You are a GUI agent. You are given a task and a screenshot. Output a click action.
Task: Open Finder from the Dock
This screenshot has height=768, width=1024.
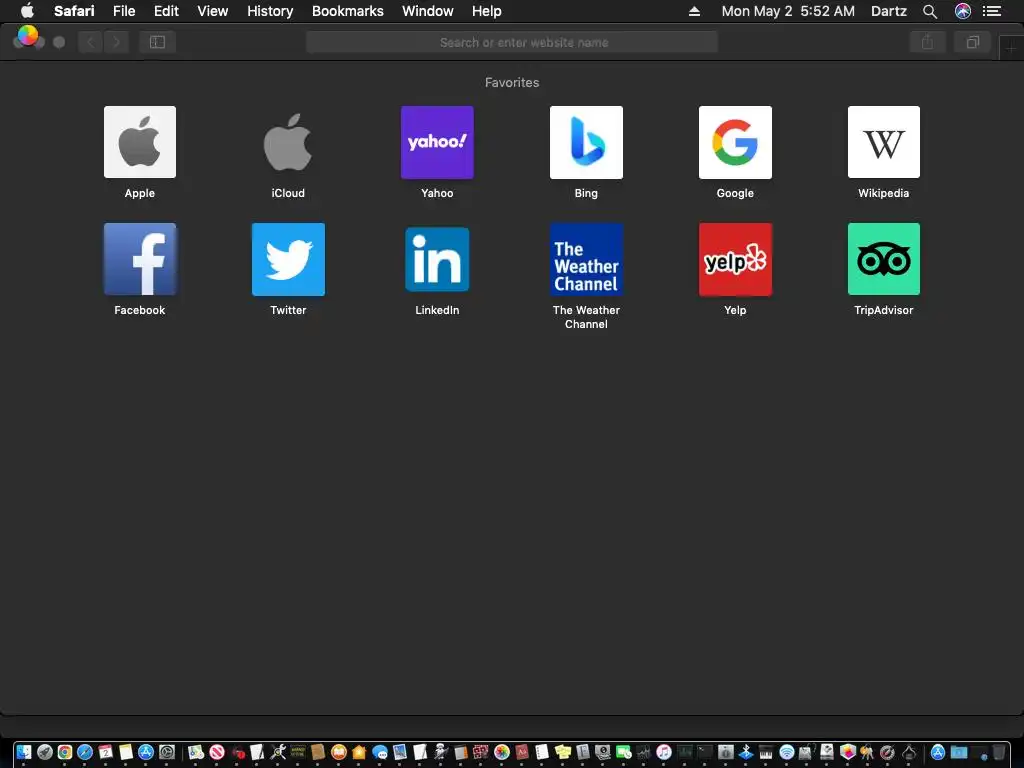(x=24, y=752)
